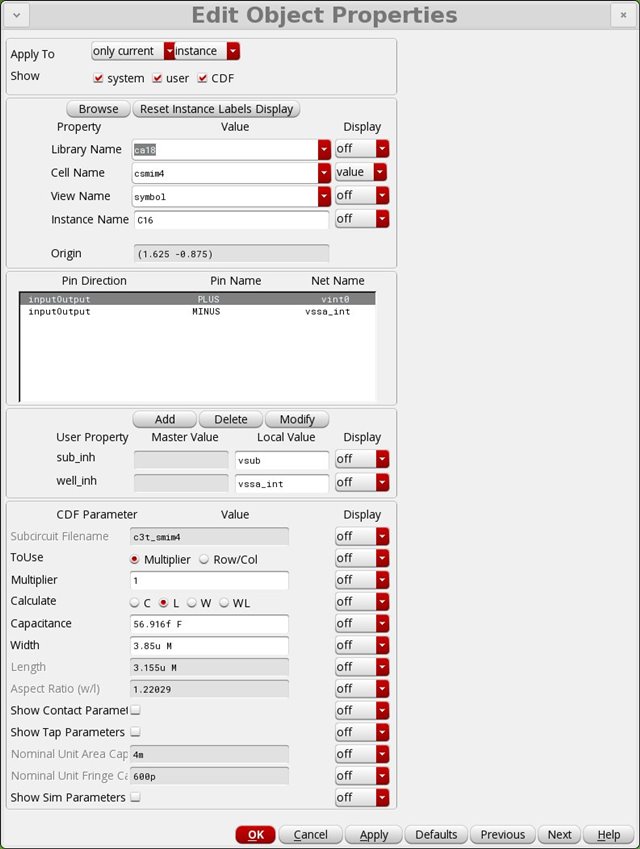Toggle the system show checkbox
The height and width of the screenshot is (849, 640).
98,78
